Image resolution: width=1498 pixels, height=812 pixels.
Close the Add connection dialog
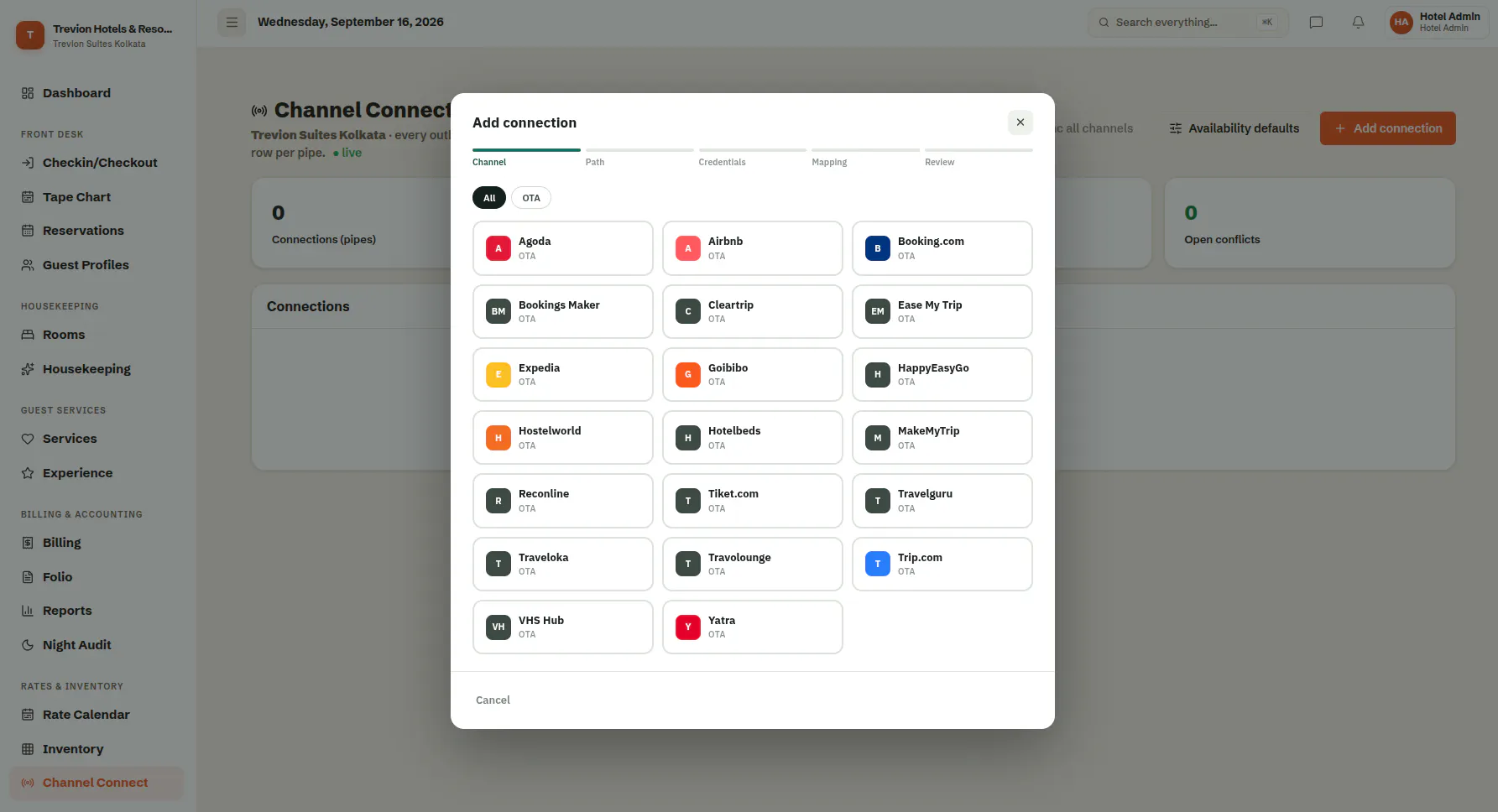pyautogui.click(x=1020, y=122)
